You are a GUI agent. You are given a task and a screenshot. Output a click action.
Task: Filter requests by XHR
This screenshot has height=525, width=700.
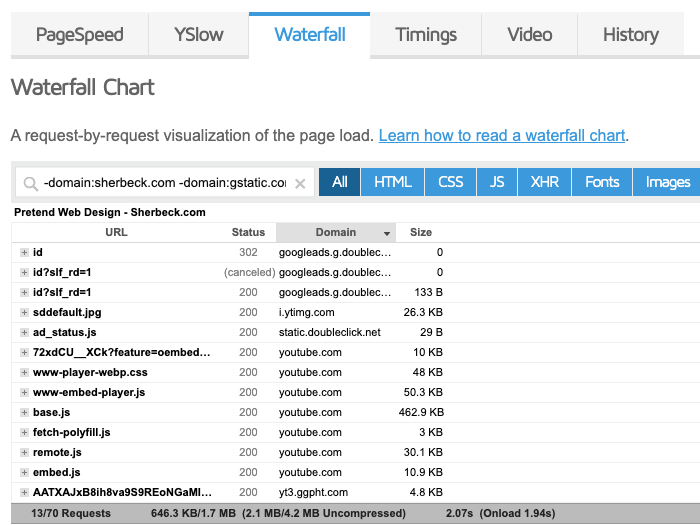coord(544,182)
